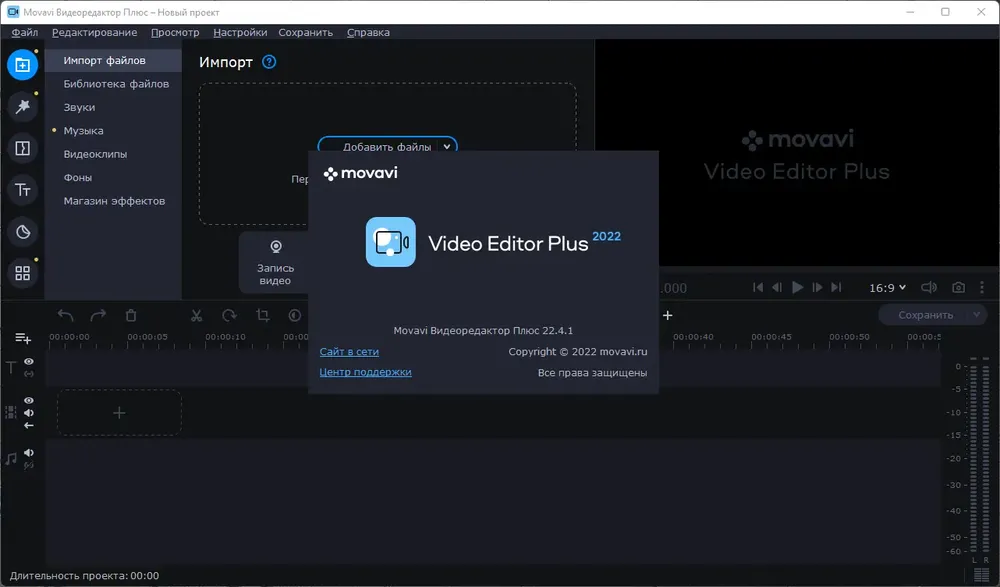Select Импорт файлов in sidebar list
The image size is (1000, 587).
[113, 60]
